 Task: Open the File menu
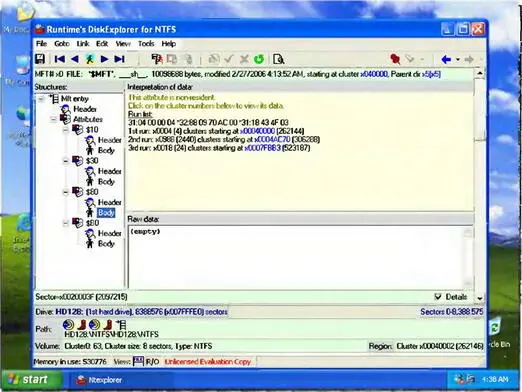(x=42, y=44)
